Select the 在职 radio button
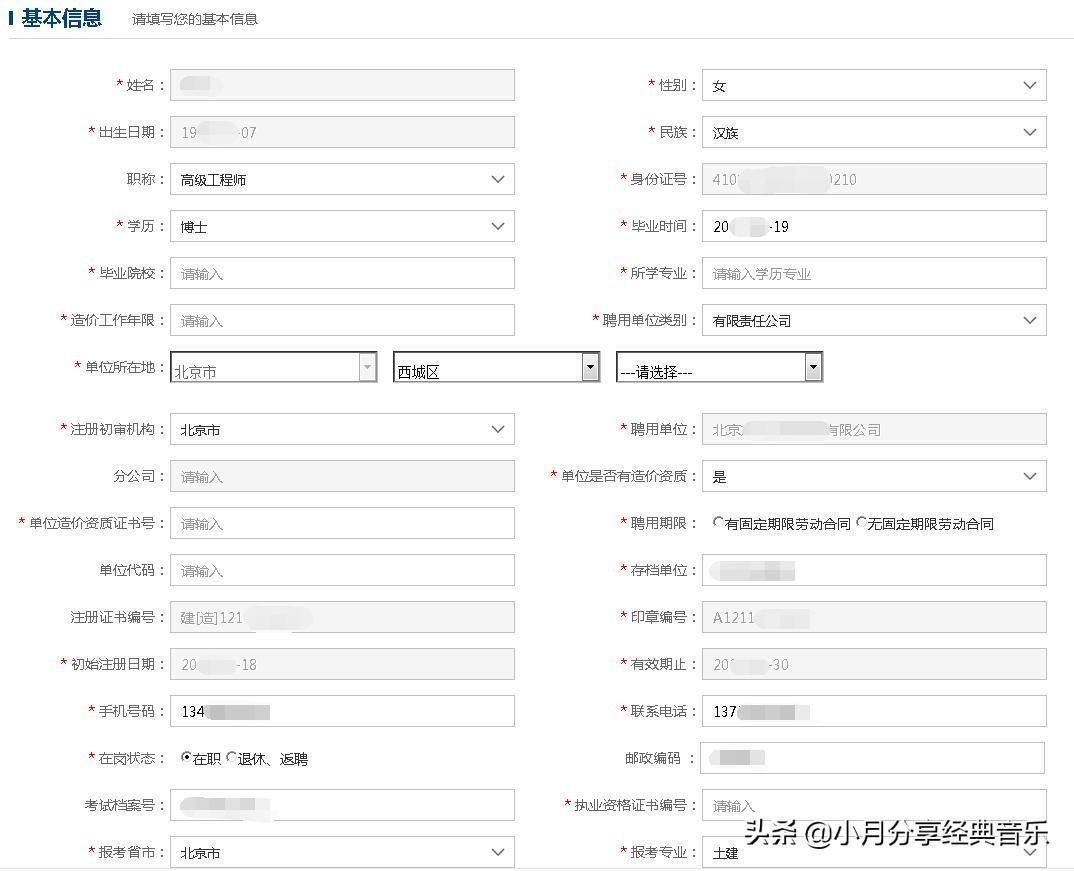This screenshot has width=1074, height=871. 186,758
